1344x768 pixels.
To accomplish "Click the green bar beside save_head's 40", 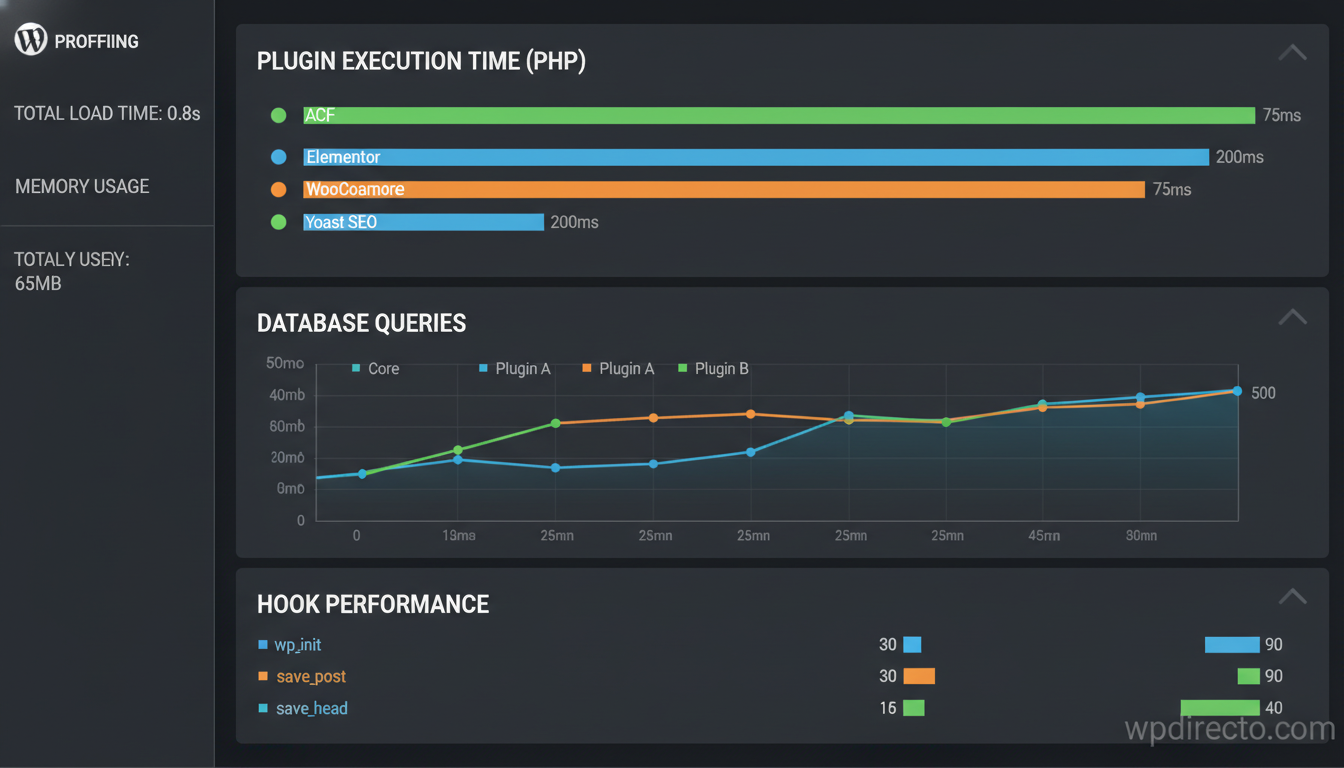I will tap(1220, 708).
